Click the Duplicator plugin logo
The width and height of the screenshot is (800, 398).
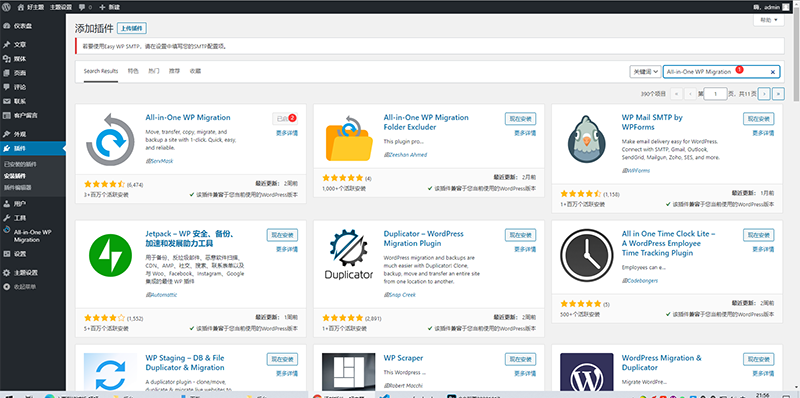pos(348,256)
